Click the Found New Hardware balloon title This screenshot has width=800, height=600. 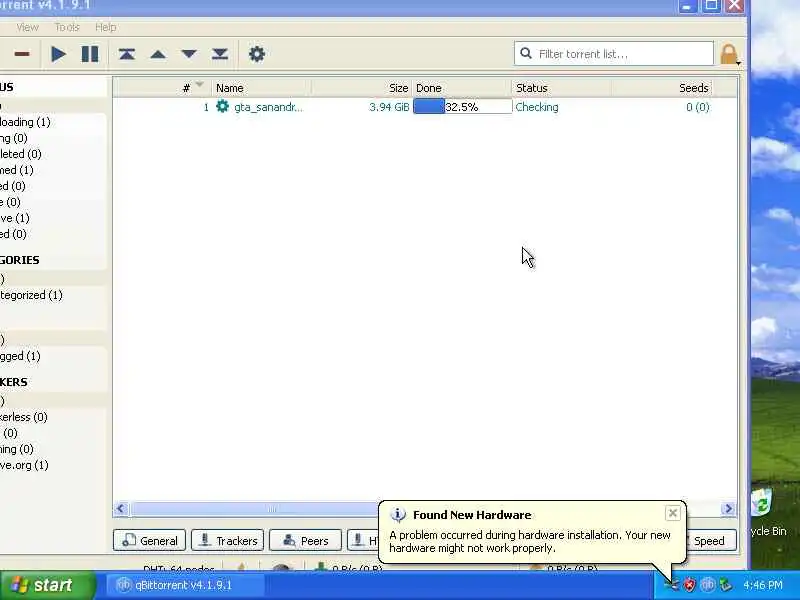pos(472,515)
